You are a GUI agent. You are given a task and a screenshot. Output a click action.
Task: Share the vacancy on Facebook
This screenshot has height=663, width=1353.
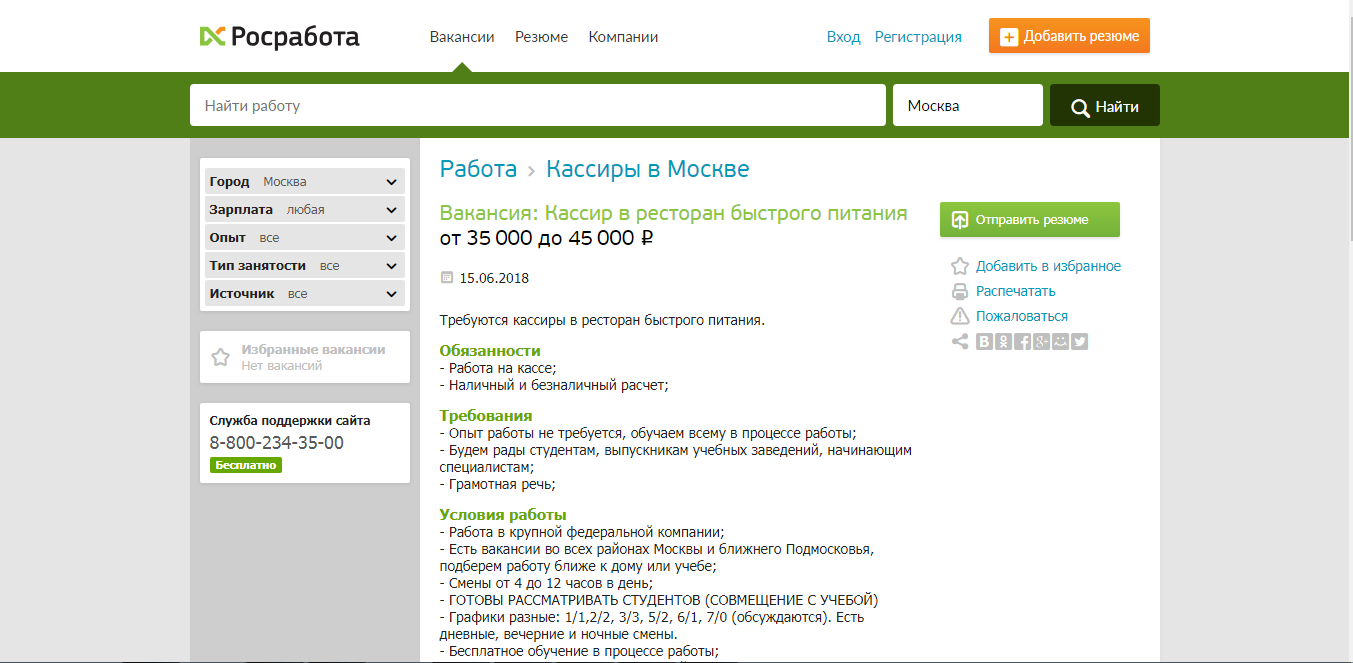point(1022,341)
